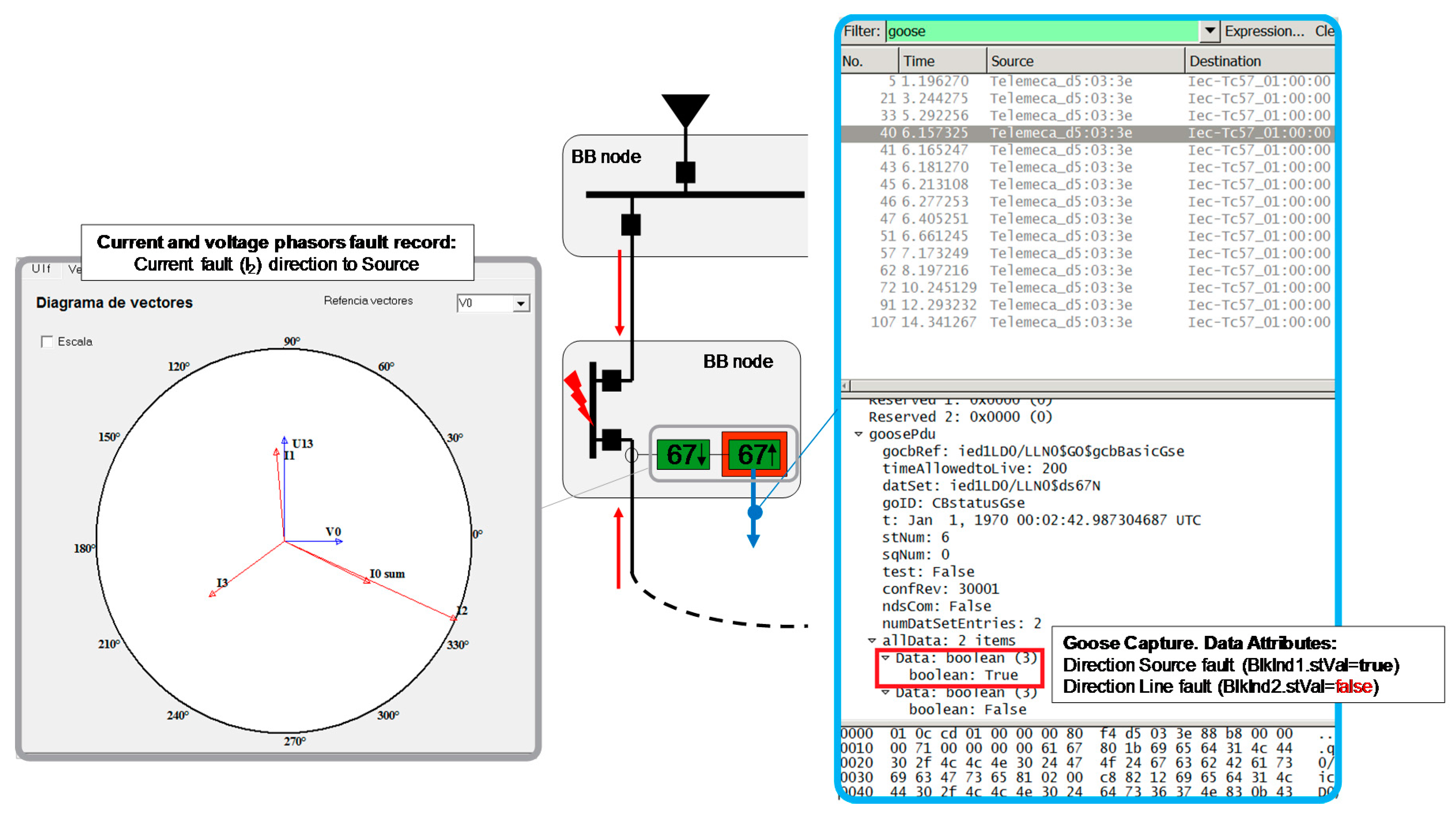
Task: Click the red 67 upward relay icon
Action: (x=754, y=454)
